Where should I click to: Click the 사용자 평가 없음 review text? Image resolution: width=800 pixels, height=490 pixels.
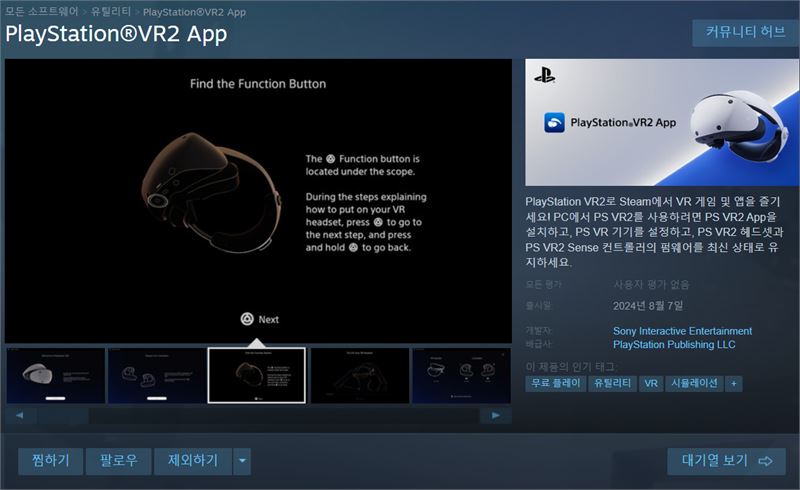(651, 284)
